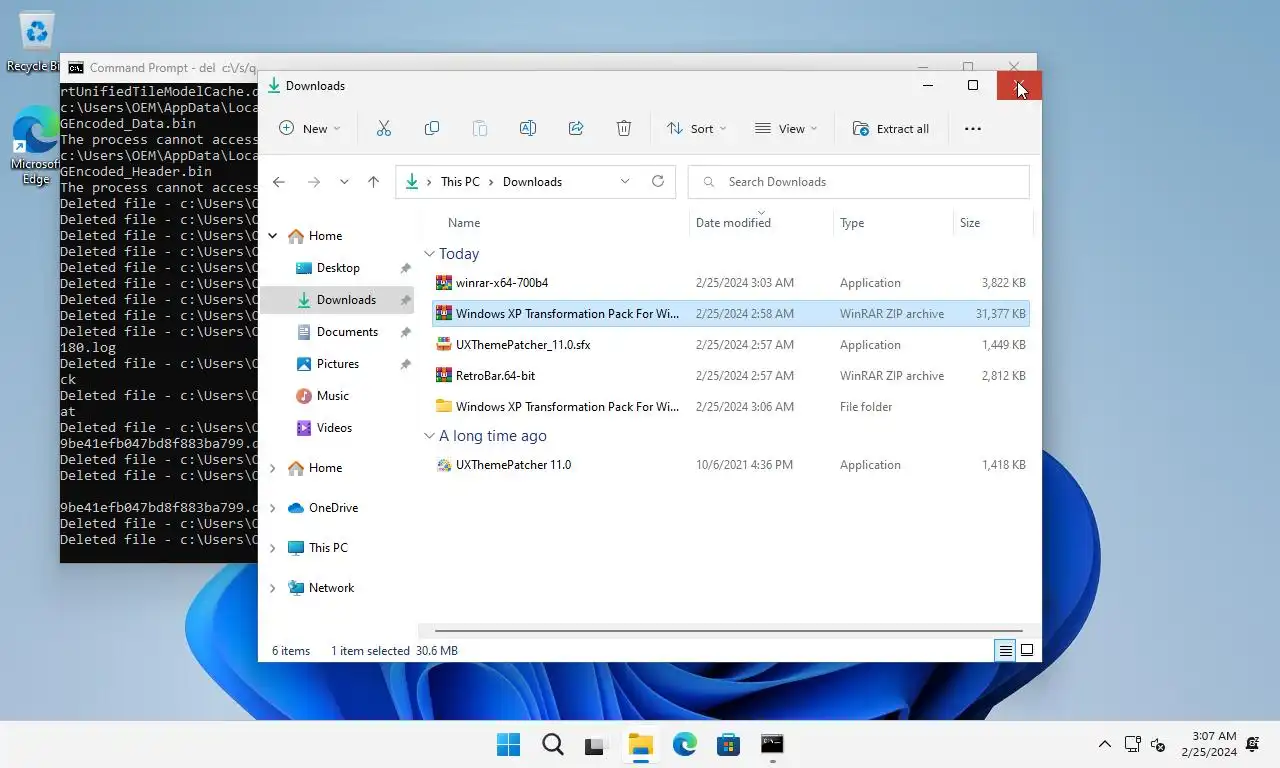Sort by Name column header
This screenshot has width=1280, height=768.
(x=463, y=223)
